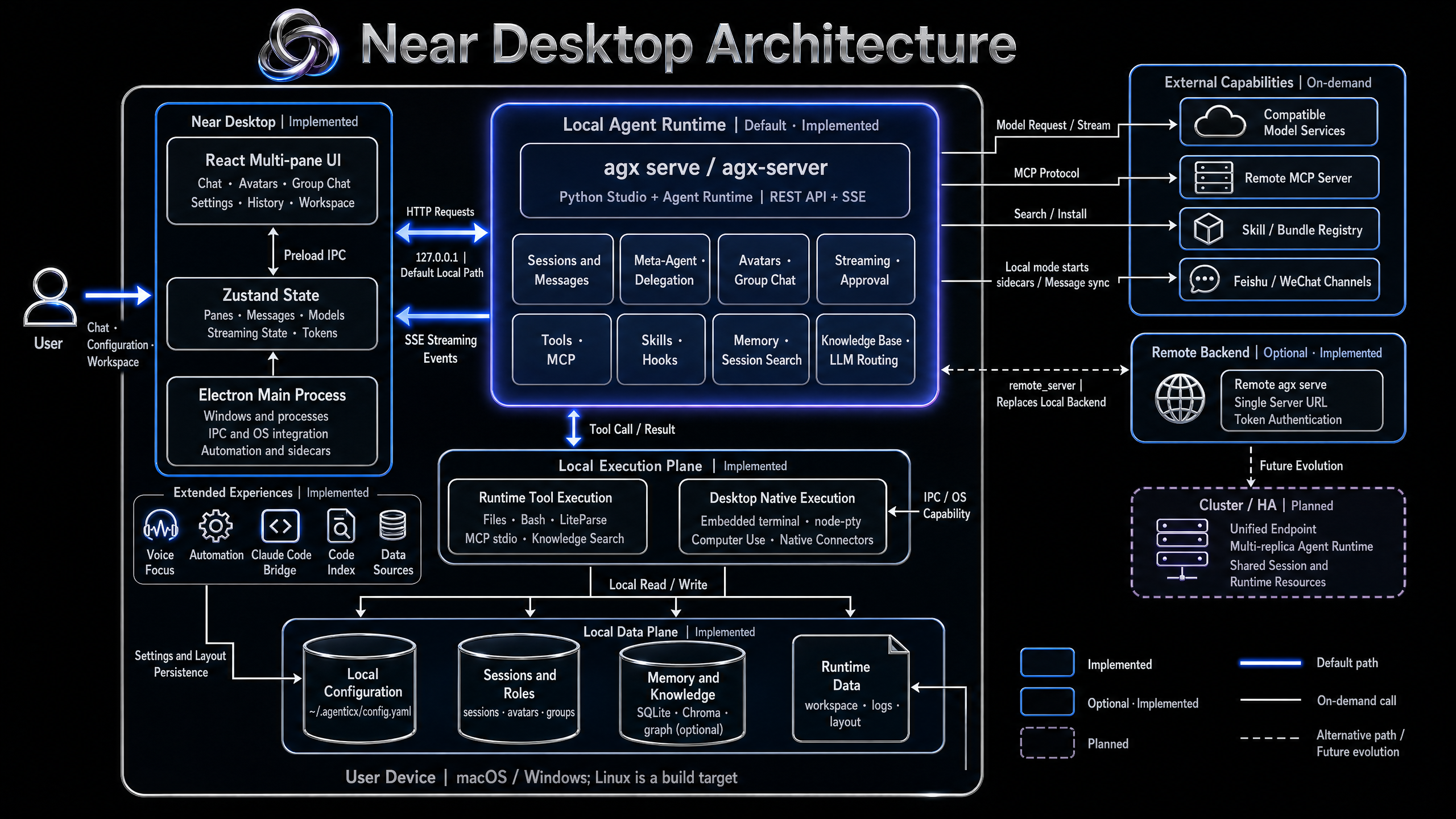The height and width of the screenshot is (819, 1456).
Task: Click the agx serve / agx-server box
Action: point(714,181)
